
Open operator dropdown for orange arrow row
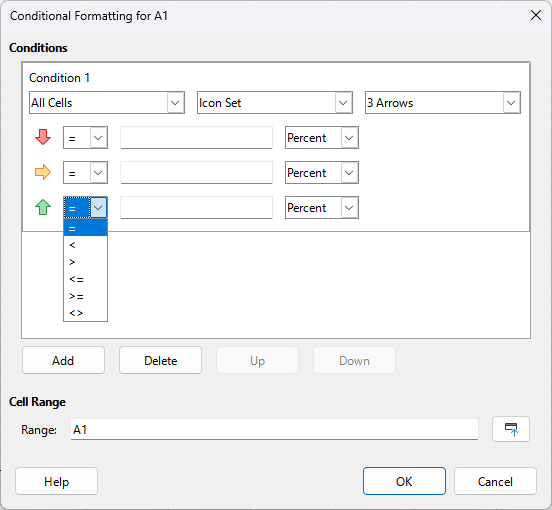point(85,172)
